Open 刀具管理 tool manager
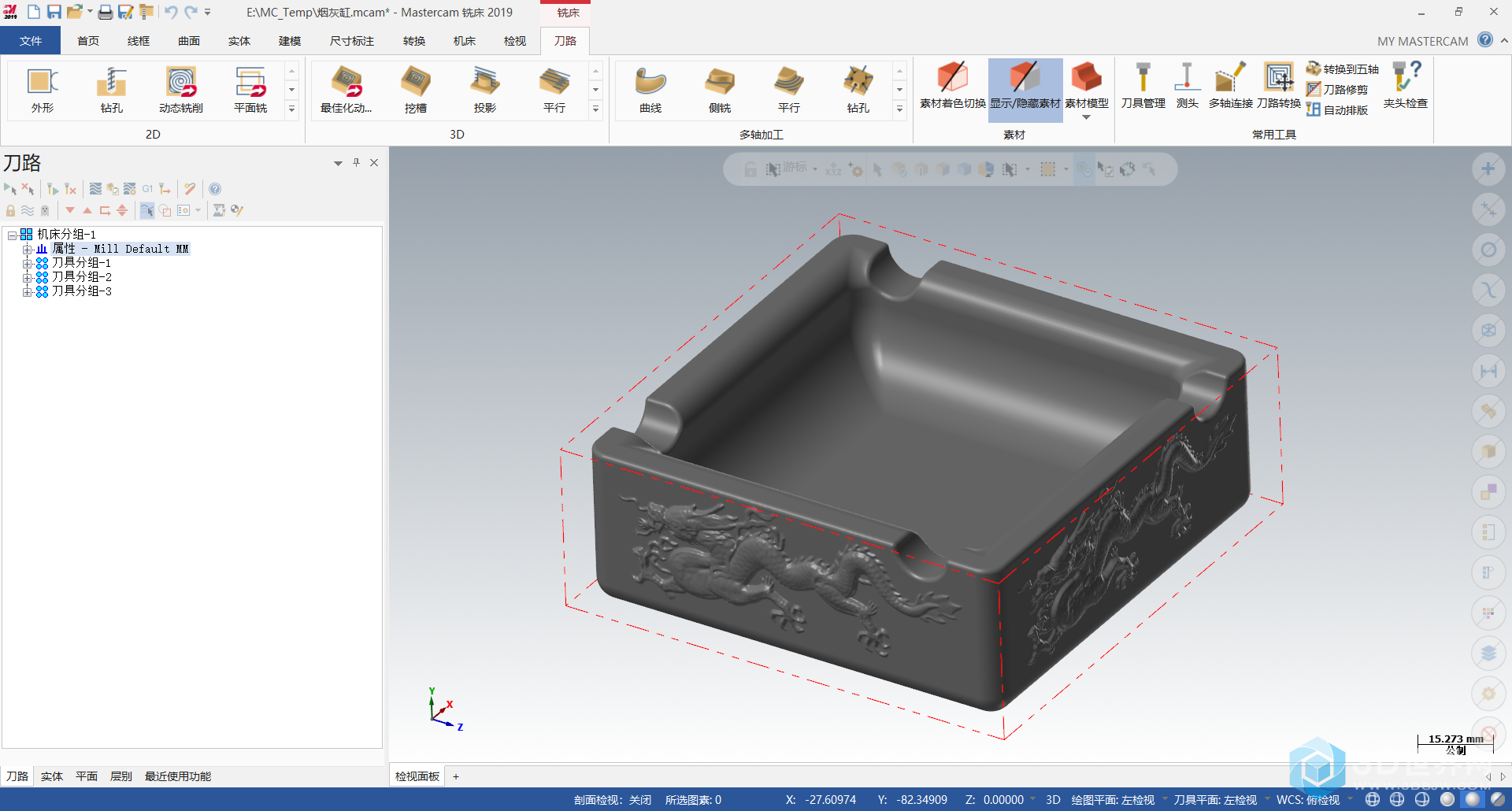 [x=1143, y=85]
